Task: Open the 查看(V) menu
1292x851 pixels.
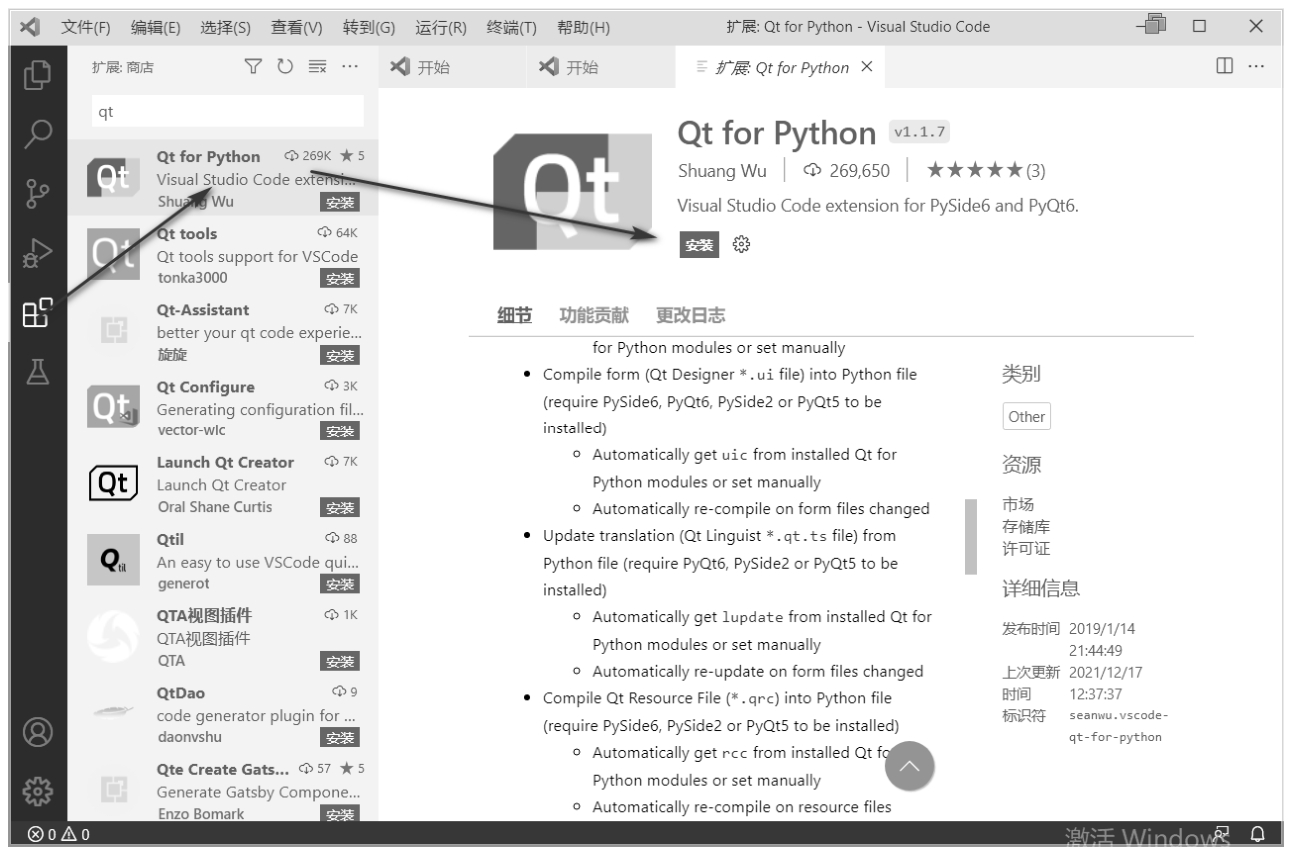Action: coord(297,27)
